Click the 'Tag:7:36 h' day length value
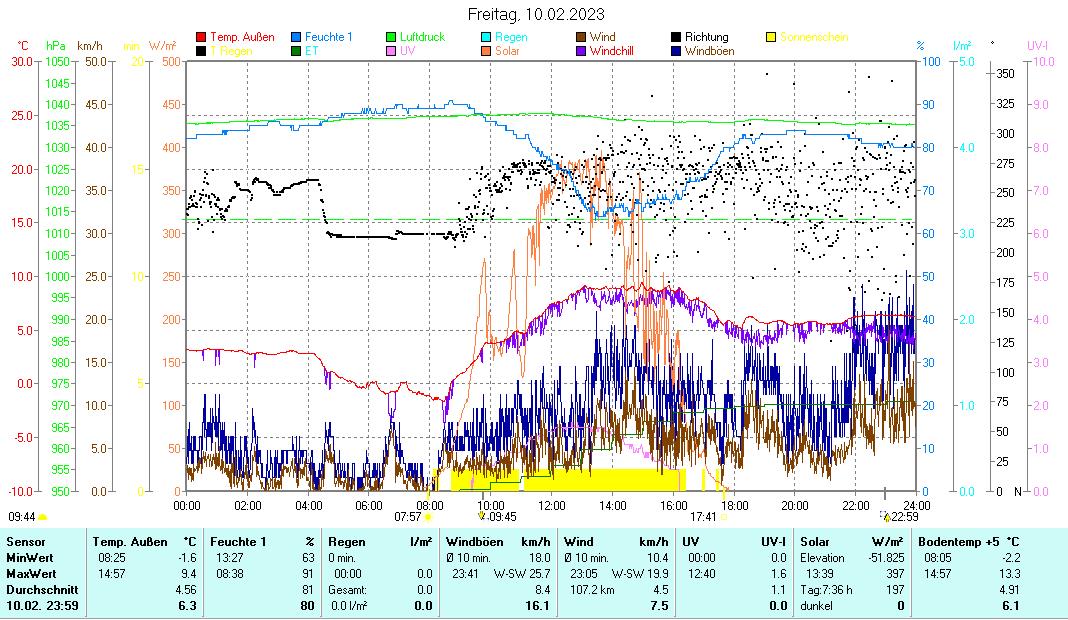1068x620 pixels. (826, 590)
